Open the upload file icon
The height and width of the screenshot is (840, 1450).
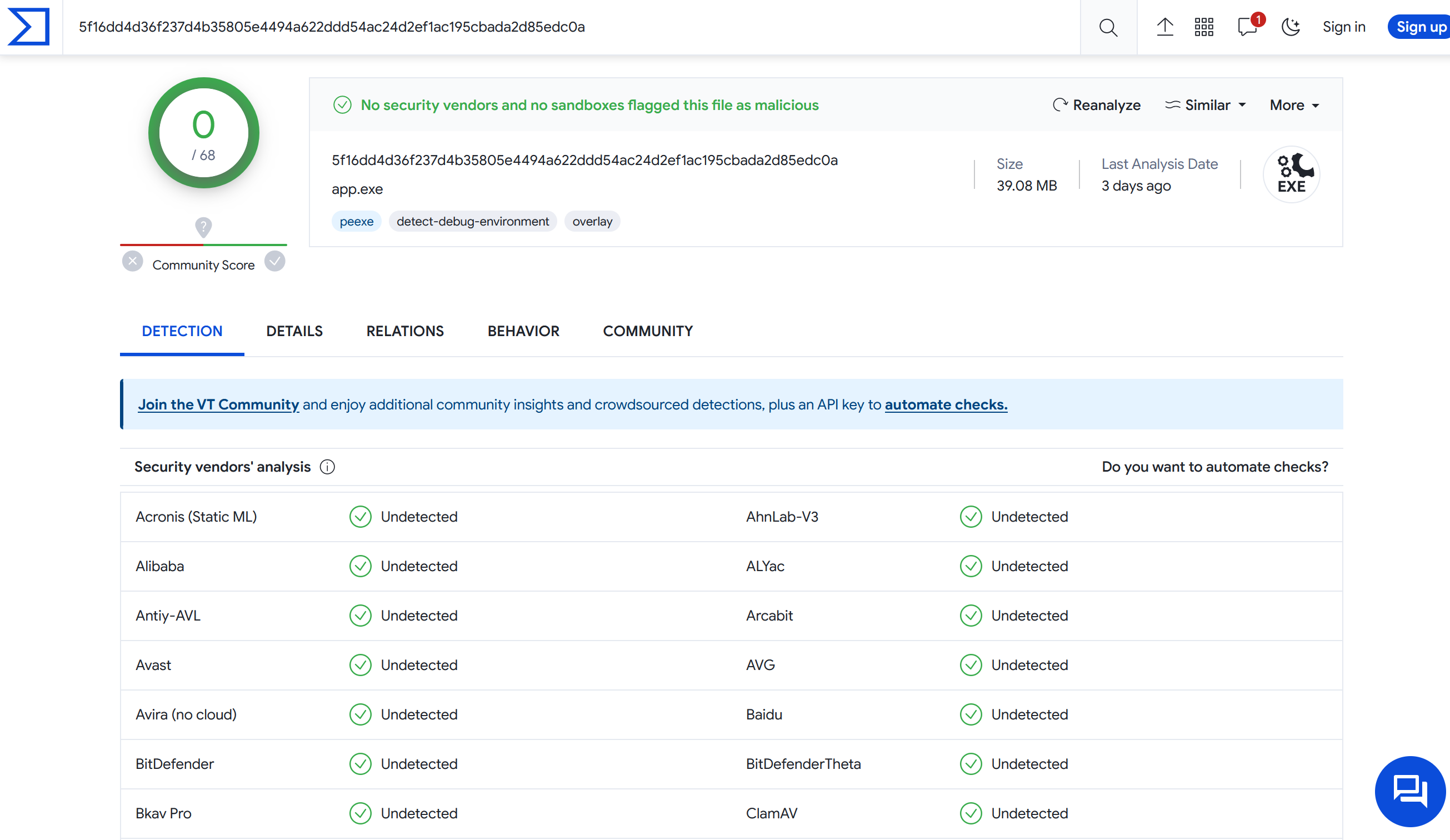(x=1164, y=27)
